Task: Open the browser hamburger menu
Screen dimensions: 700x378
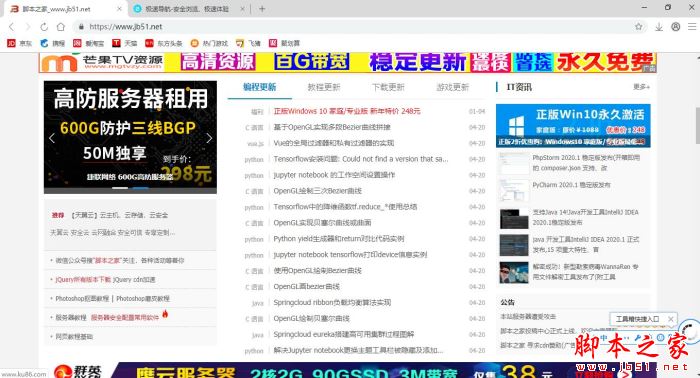Action: point(692,27)
